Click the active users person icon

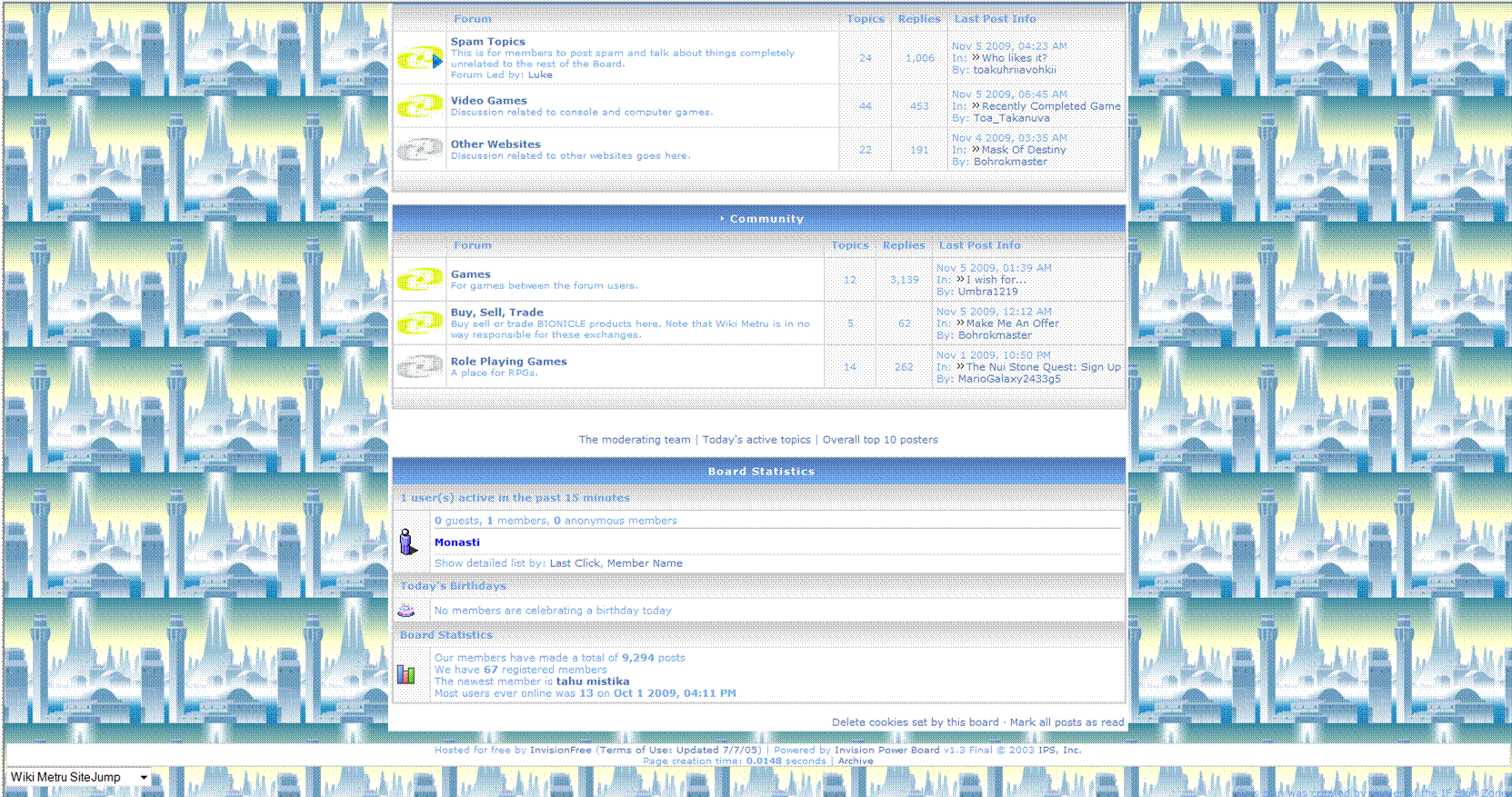[408, 542]
